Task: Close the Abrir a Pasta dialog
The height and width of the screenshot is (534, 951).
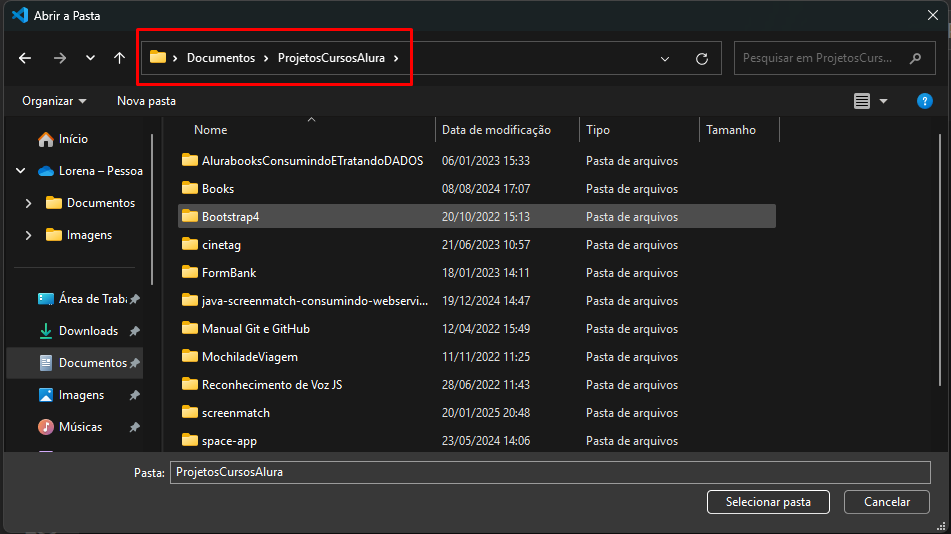Action: point(933,15)
